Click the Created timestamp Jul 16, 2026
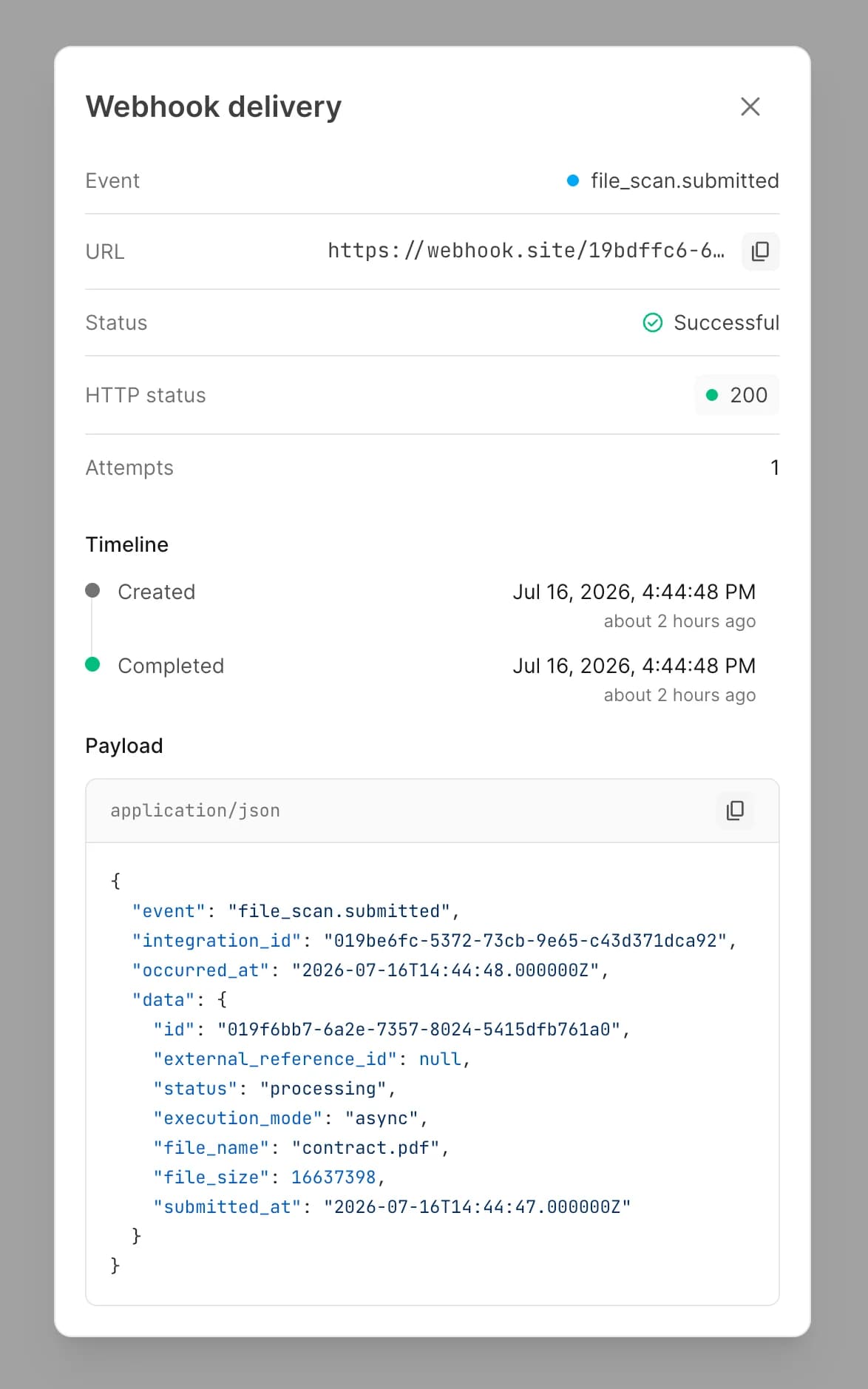This screenshot has width=868, height=1389. tap(634, 592)
